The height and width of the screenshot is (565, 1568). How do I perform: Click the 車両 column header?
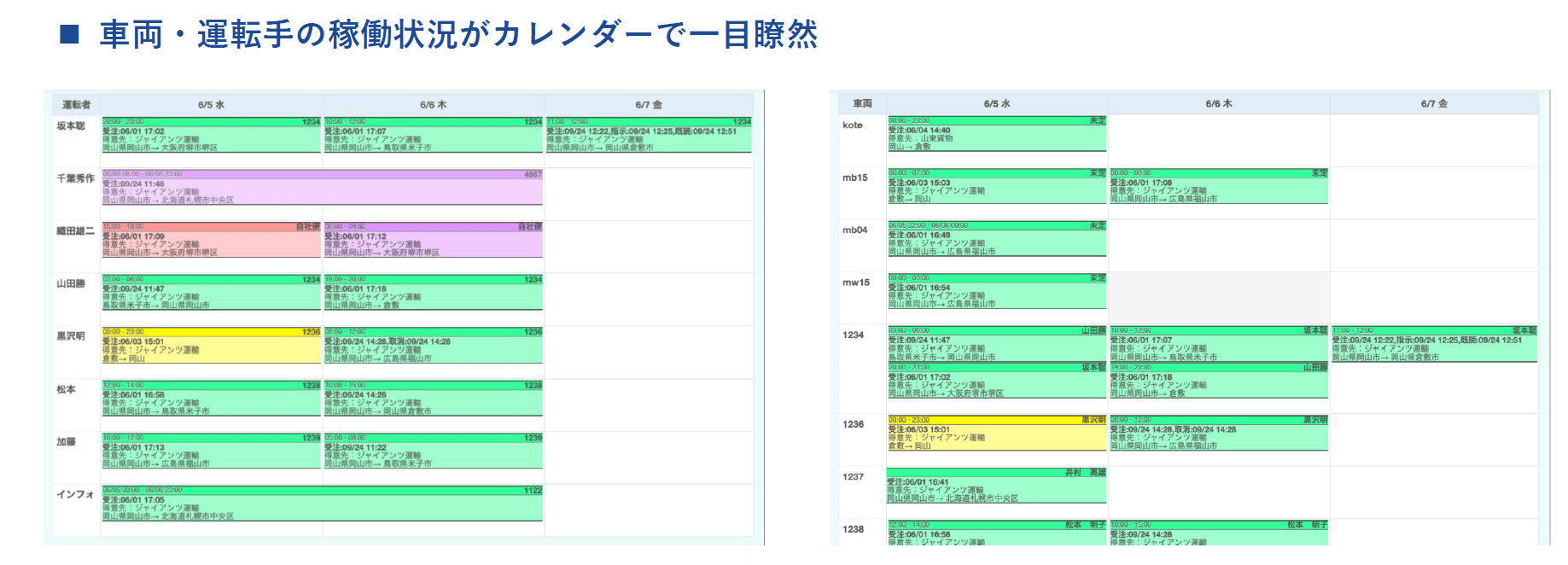pyautogui.click(x=862, y=104)
